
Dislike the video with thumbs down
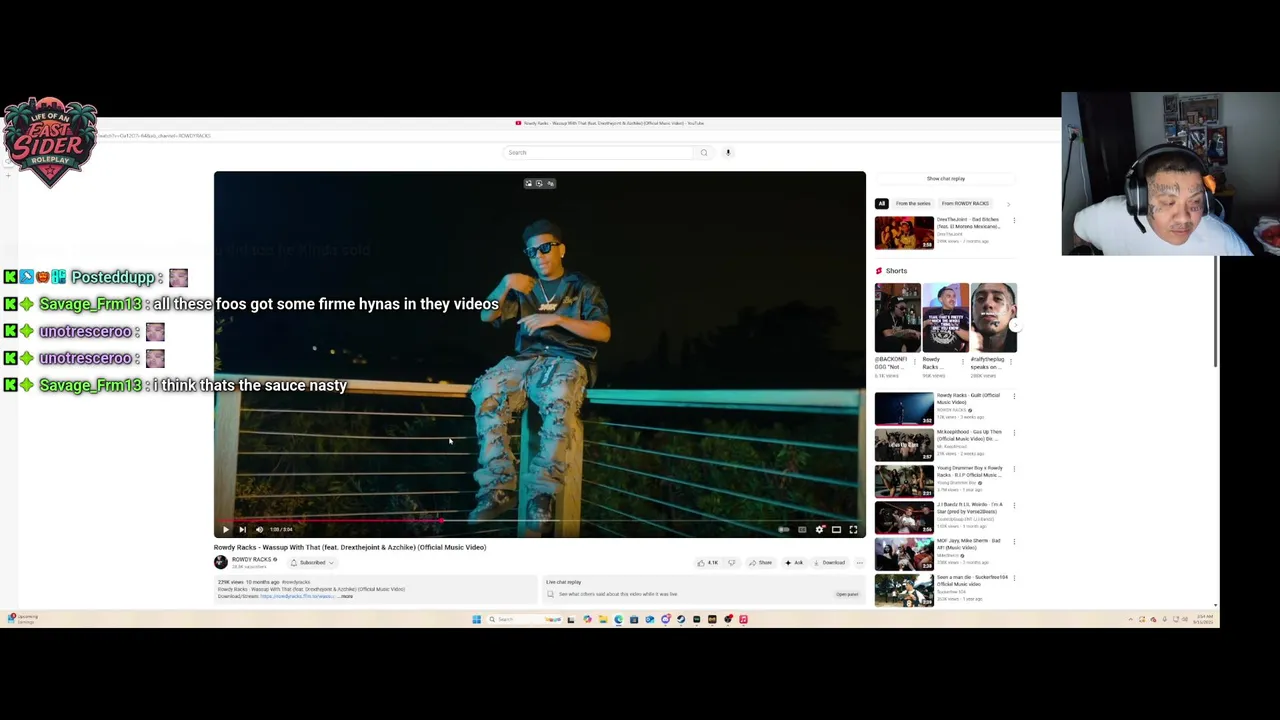(731, 562)
